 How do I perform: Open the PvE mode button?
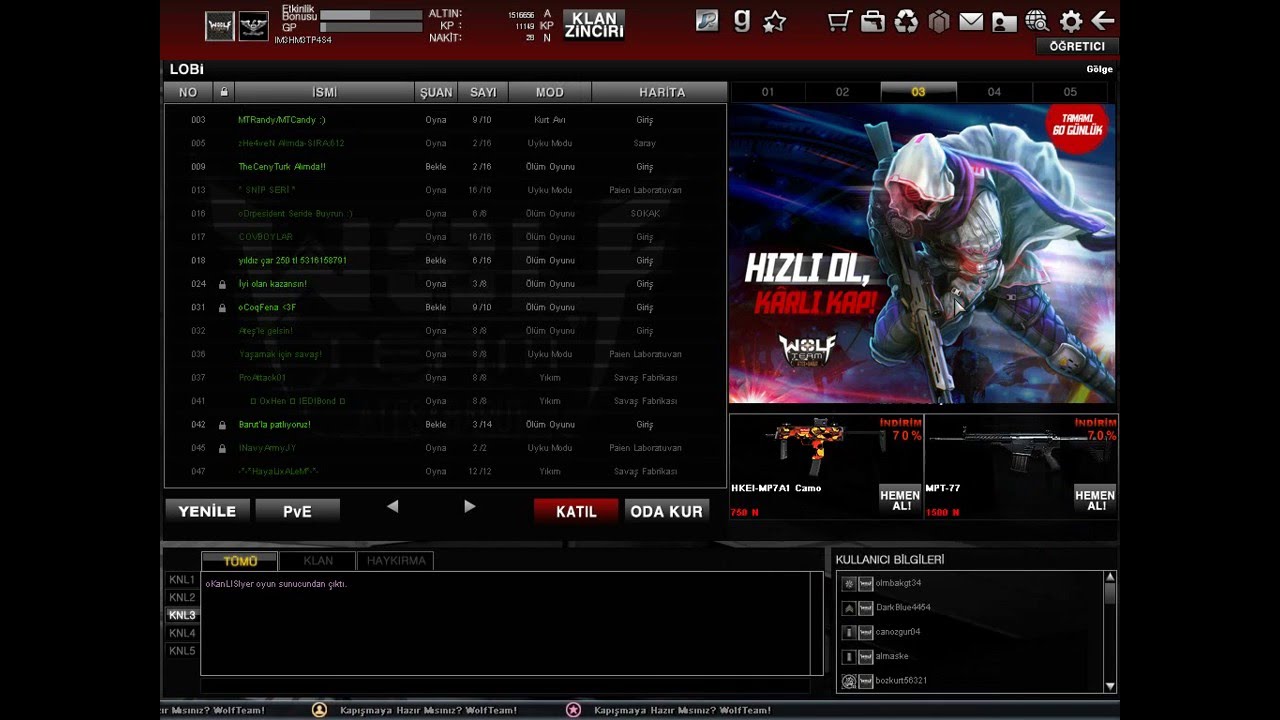297,511
